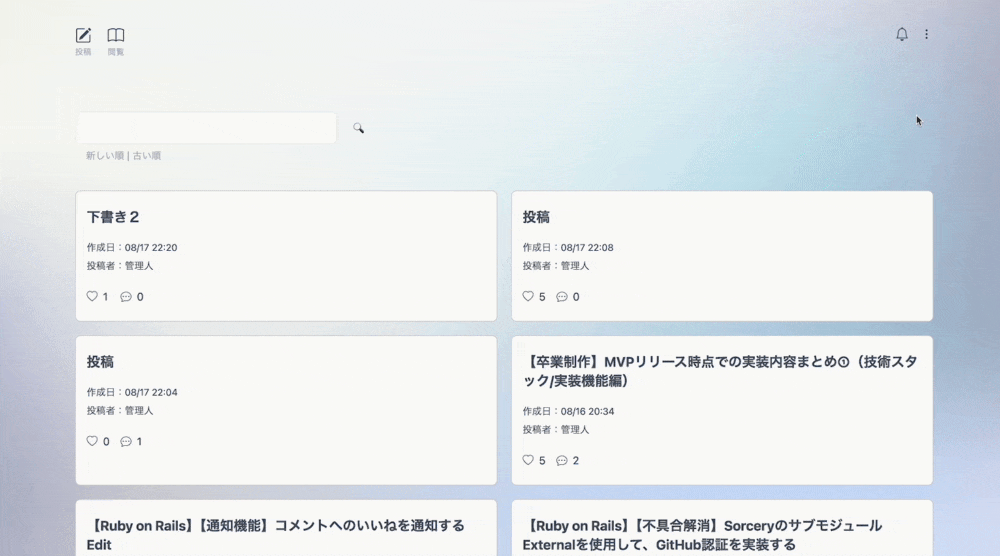
Task: Click comment icon on 08/17 22:08 投稿 card
Action: (562, 296)
